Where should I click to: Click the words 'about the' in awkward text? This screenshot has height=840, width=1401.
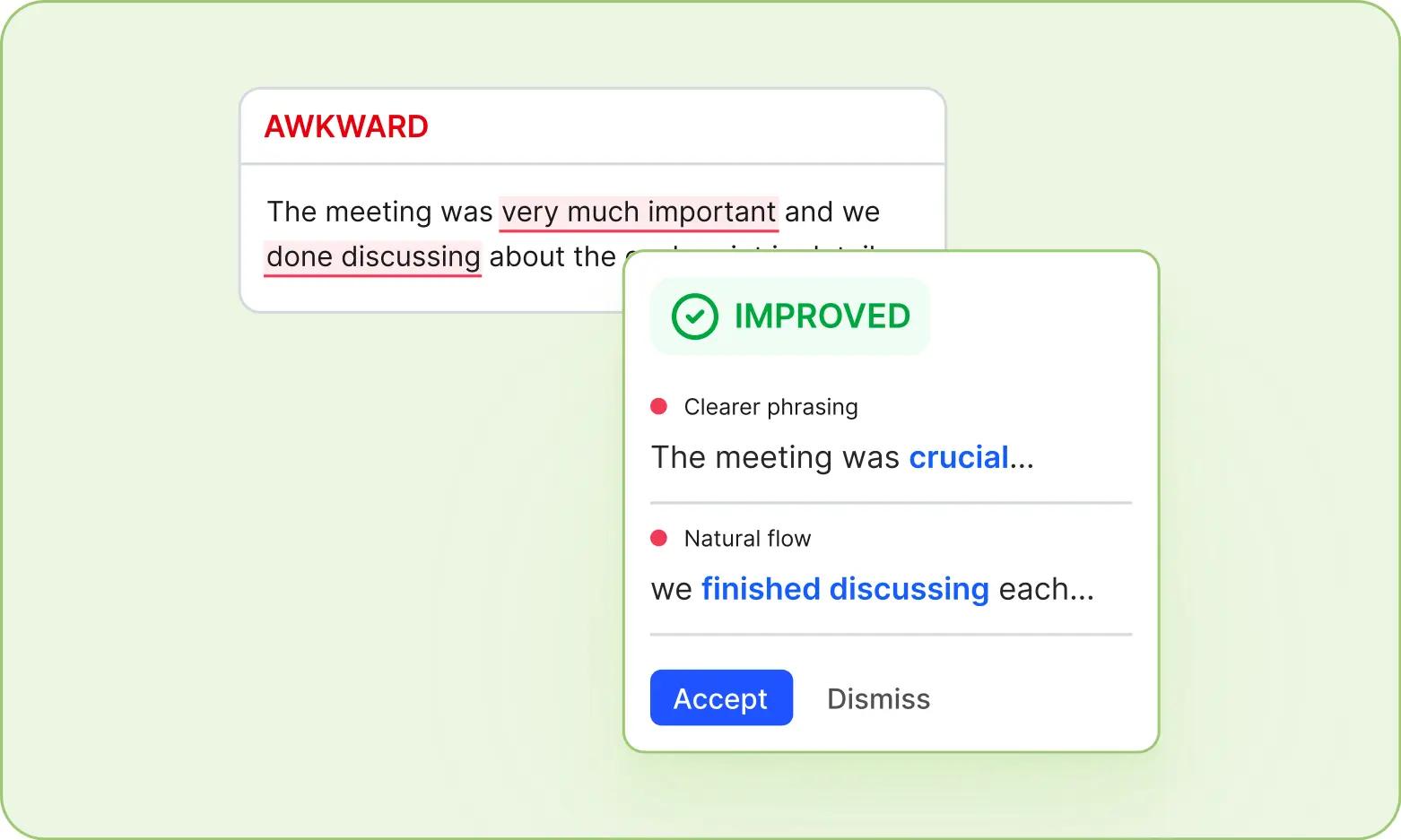pyautogui.click(x=553, y=256)
